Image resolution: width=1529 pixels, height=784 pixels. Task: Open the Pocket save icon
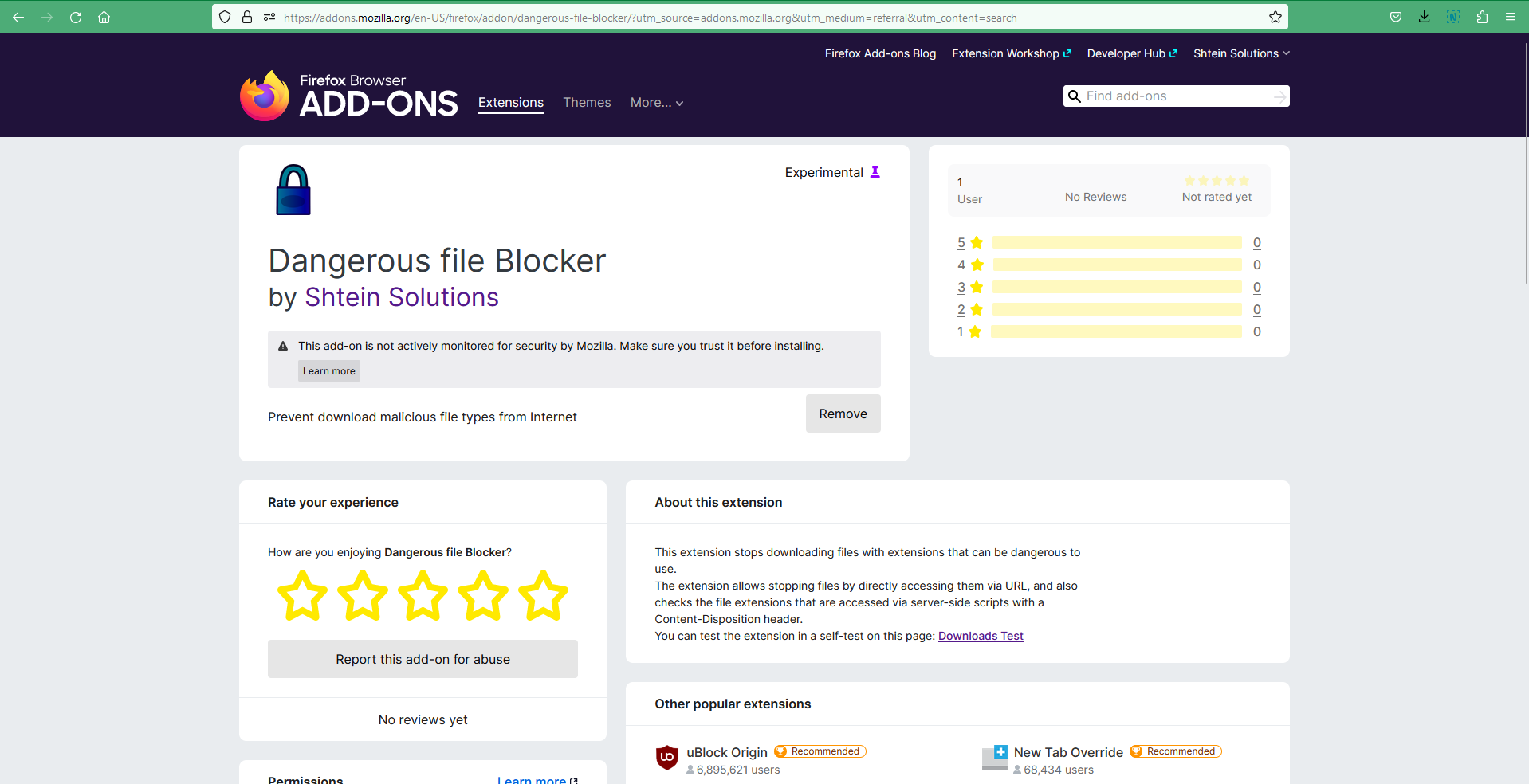tap(1396, 17)
